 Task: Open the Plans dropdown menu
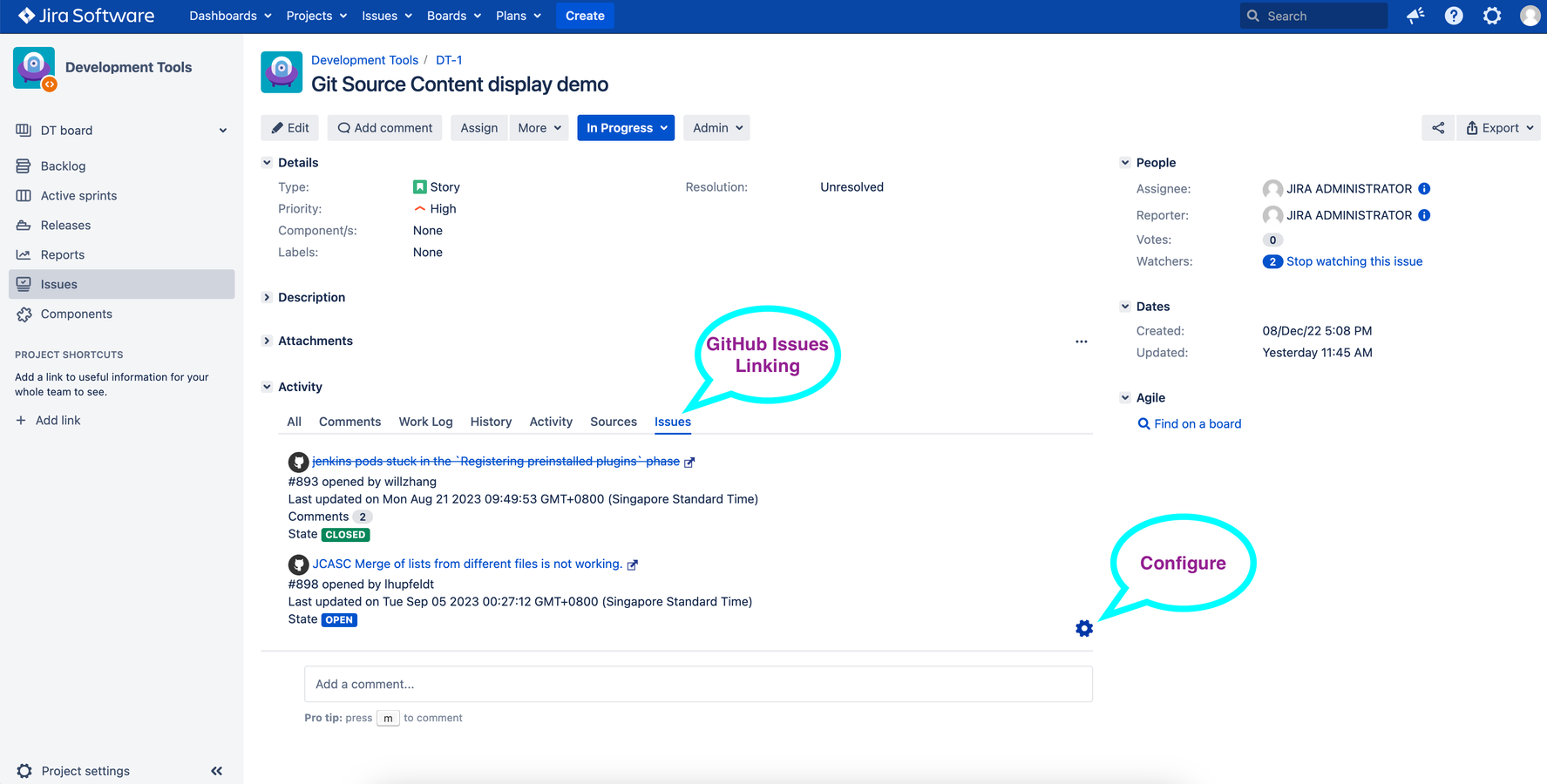click(519, 16)
